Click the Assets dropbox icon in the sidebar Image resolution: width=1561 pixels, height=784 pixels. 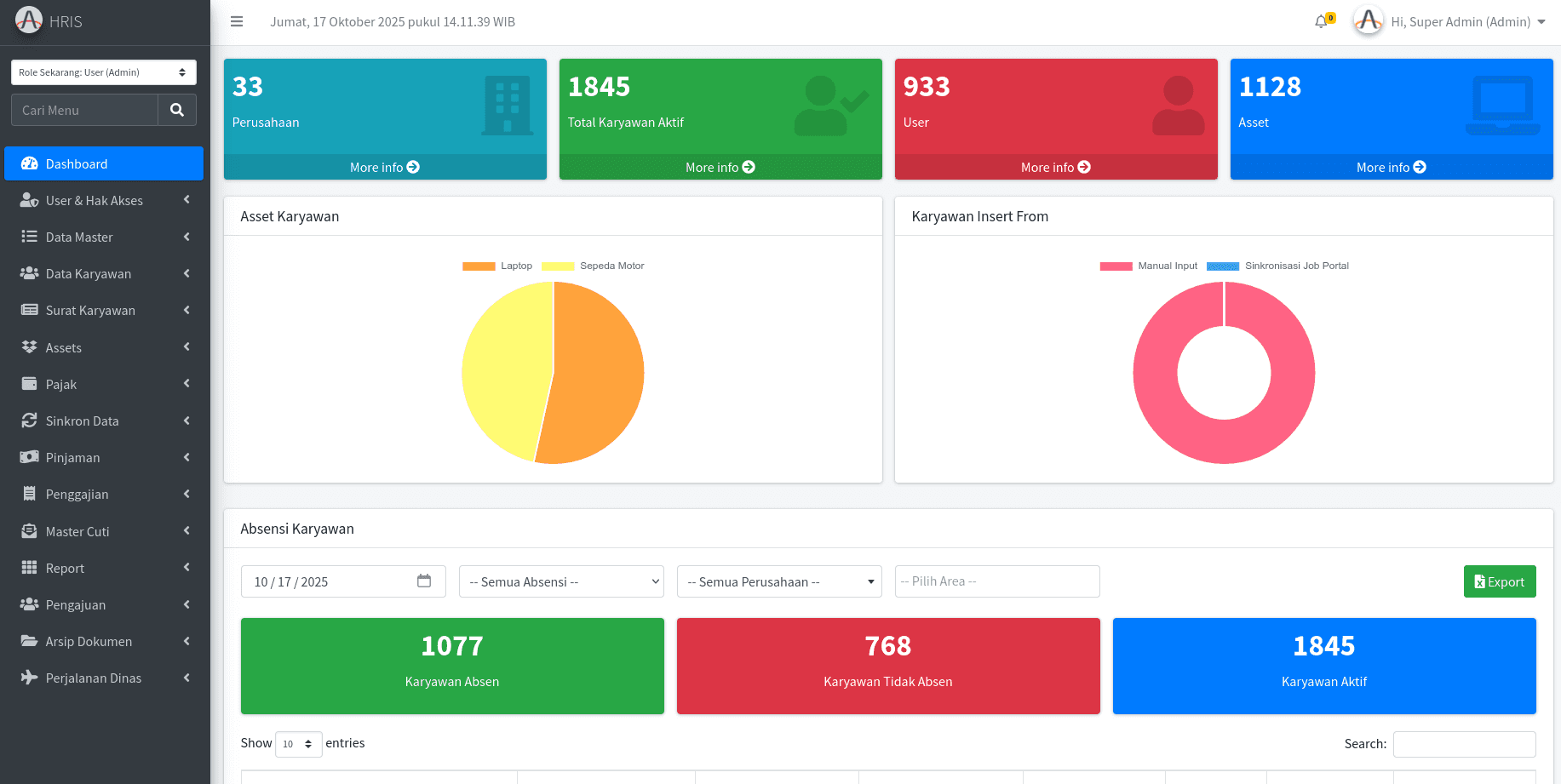30,347
